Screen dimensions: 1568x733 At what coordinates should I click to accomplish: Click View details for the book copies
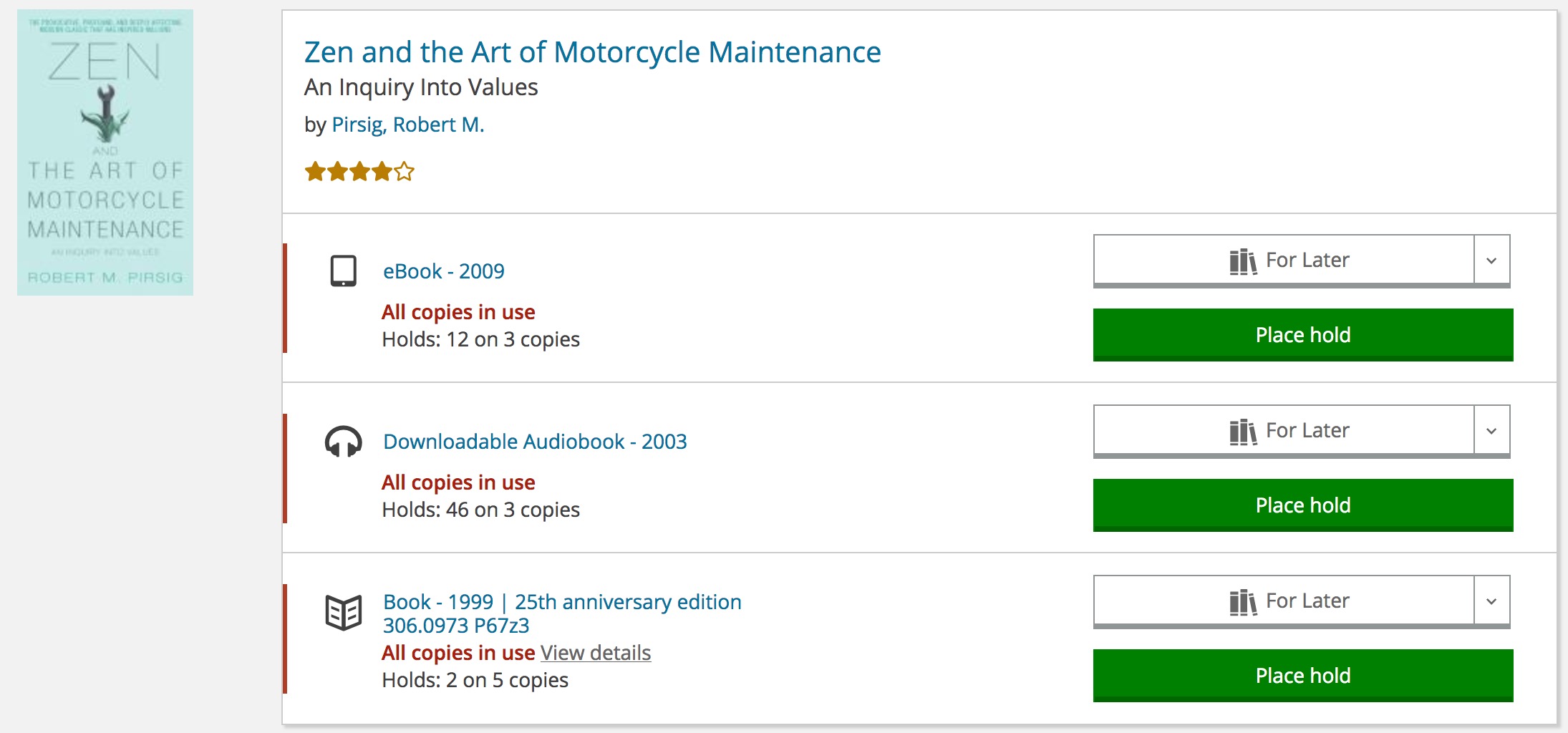coord(596,653)
